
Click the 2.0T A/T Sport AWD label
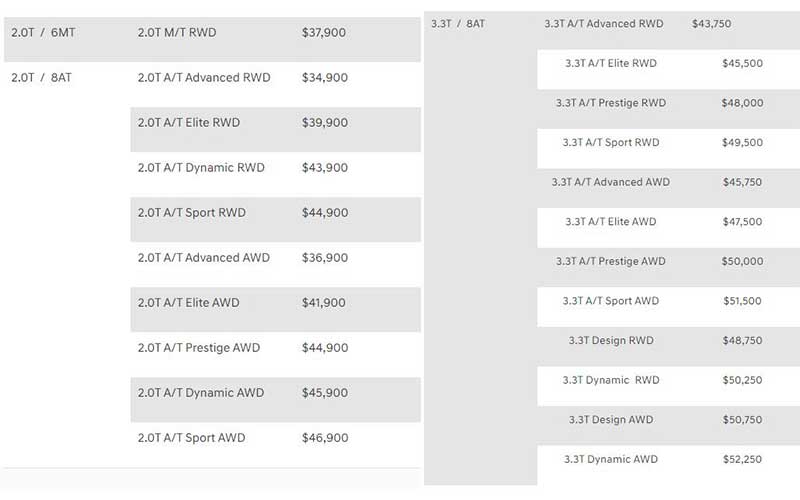tap(191, 438)
